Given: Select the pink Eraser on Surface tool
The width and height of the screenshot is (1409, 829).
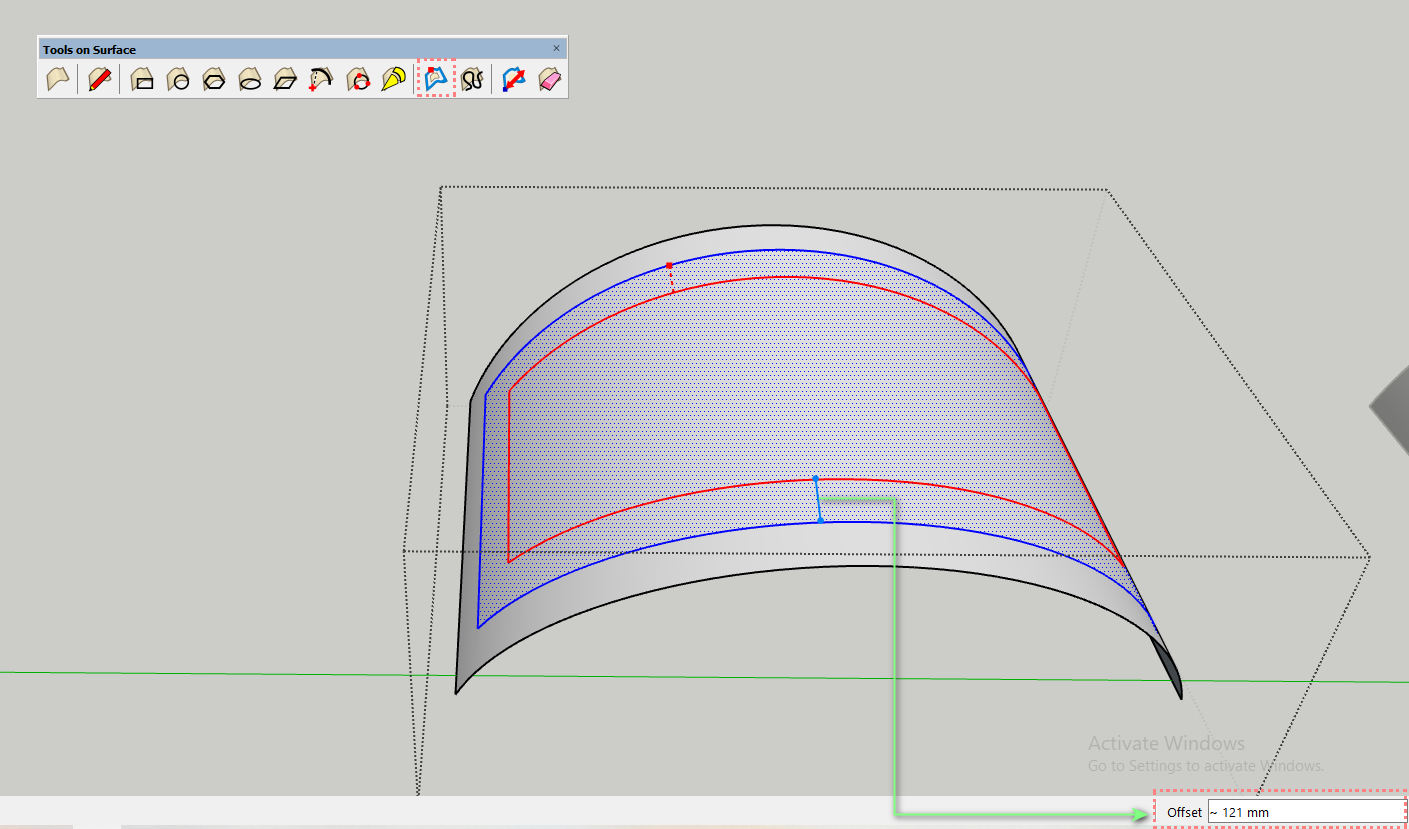Looking at the screenshot, I should point(548,80).
